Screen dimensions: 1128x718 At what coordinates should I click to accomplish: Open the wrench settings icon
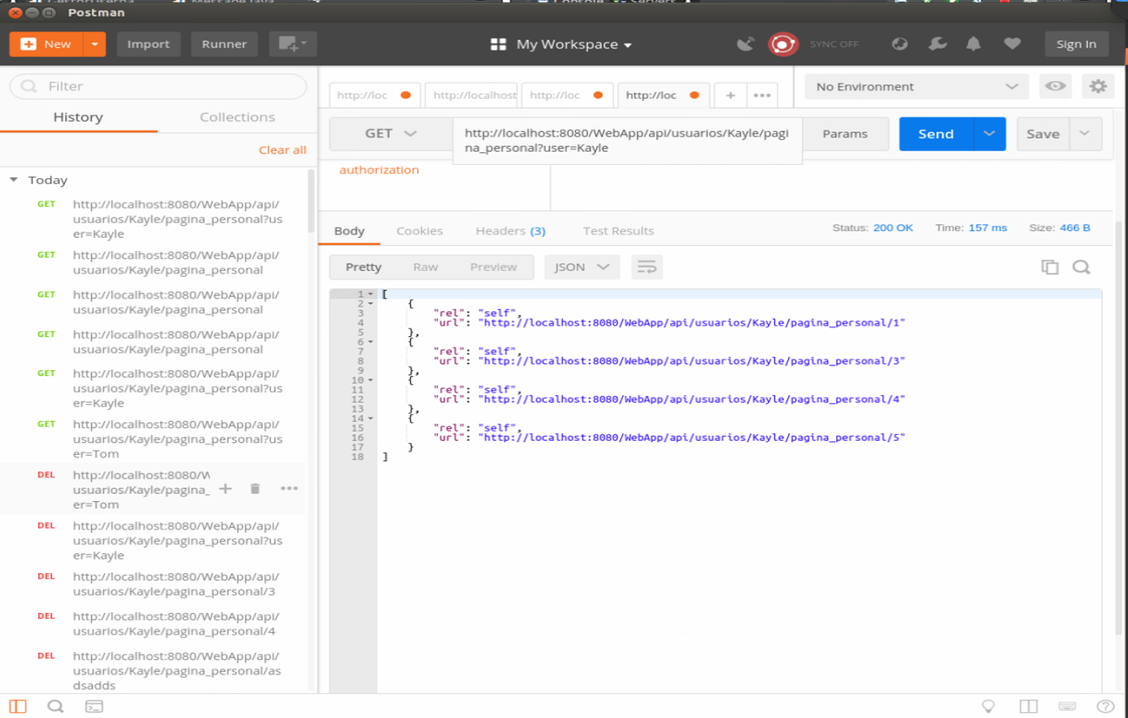pyautogui.click(x=937, y=44)
